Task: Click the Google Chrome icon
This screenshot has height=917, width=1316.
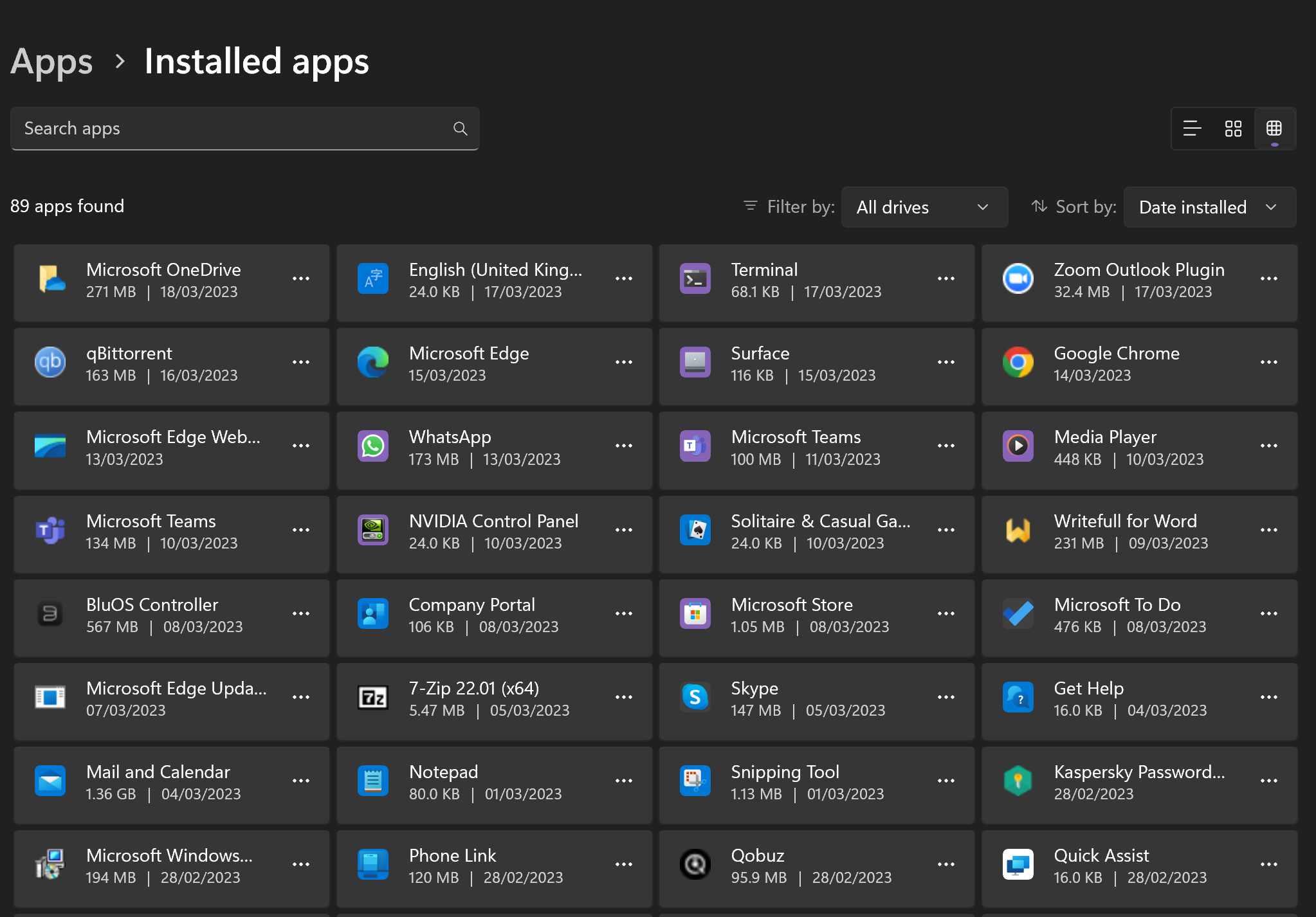Action: [1018, 363]
